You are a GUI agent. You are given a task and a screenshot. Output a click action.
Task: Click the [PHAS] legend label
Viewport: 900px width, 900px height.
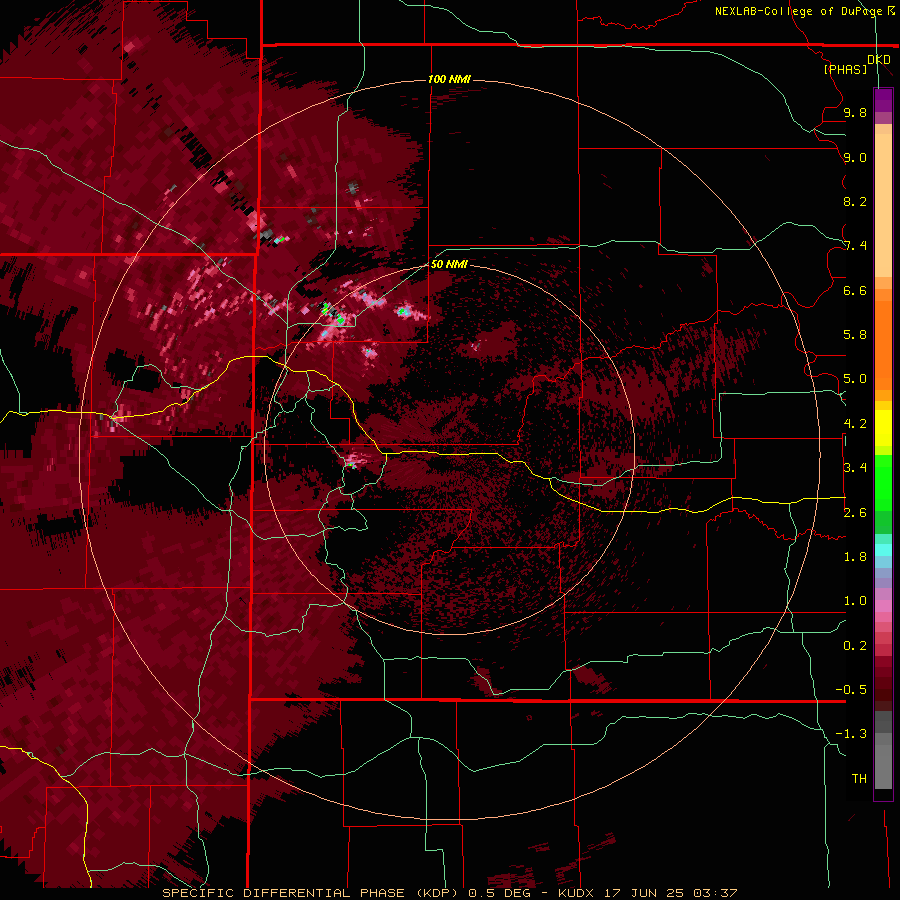coord(845,69)
